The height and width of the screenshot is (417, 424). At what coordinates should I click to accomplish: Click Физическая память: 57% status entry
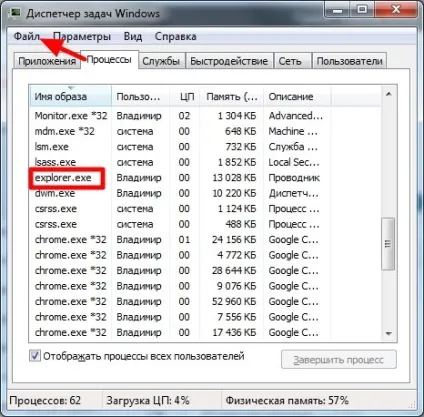287,400
